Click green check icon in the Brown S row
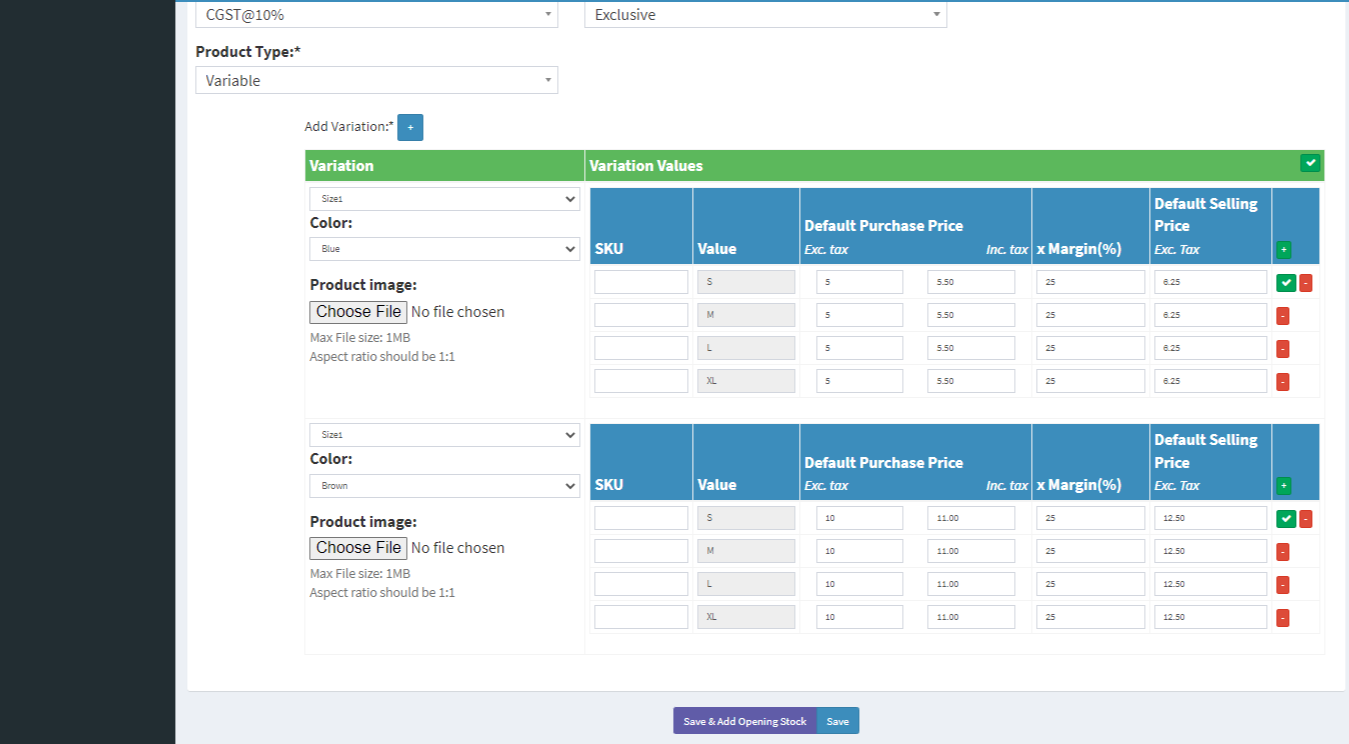Screen dimensions: 1349x744 pyautogui.click(x=1286, y=519)
